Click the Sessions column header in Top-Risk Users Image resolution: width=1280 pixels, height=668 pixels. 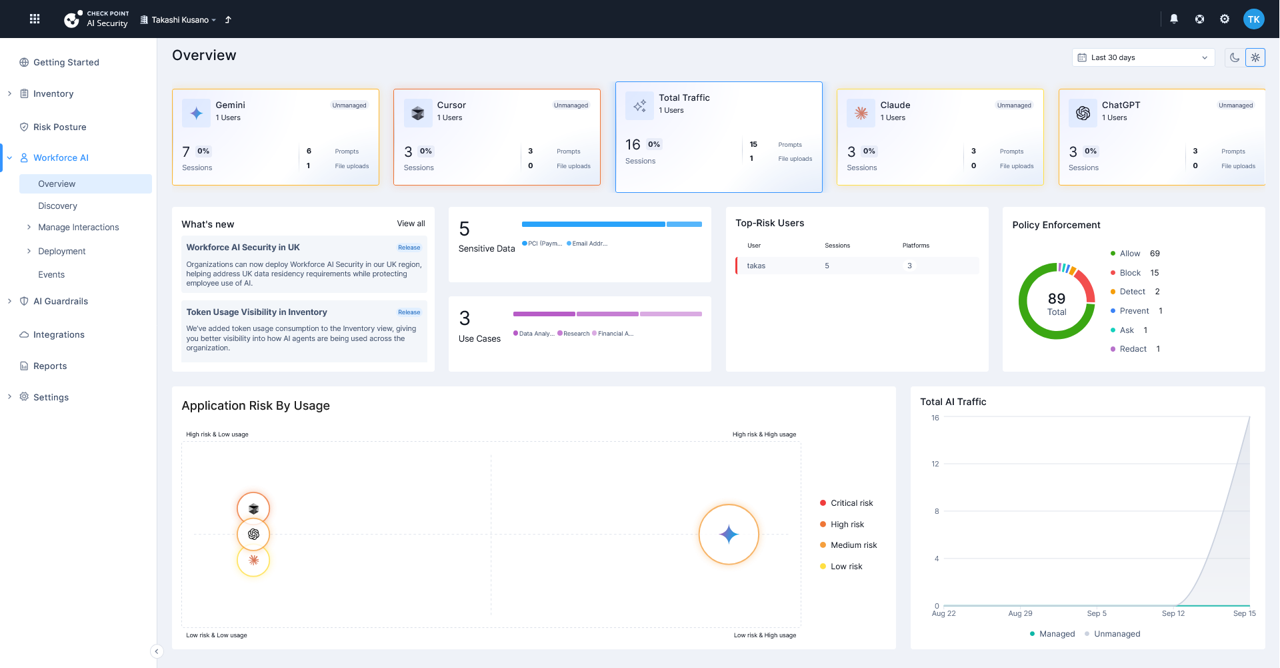coord(837,245)
